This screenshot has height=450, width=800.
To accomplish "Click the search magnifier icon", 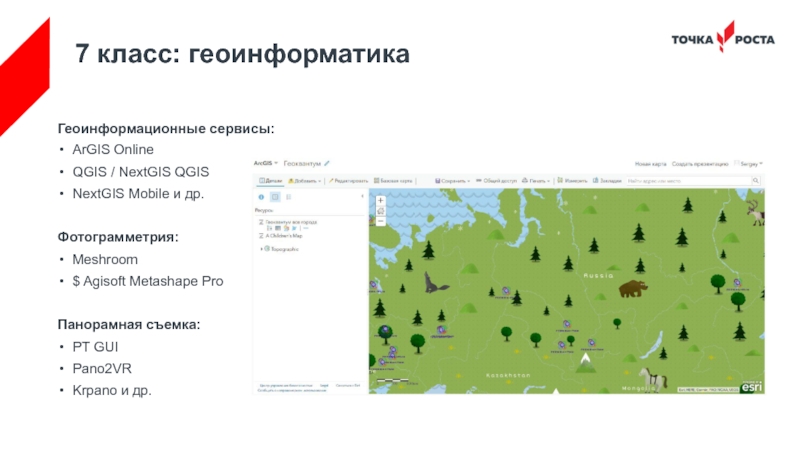I will (x=756, y=181).
